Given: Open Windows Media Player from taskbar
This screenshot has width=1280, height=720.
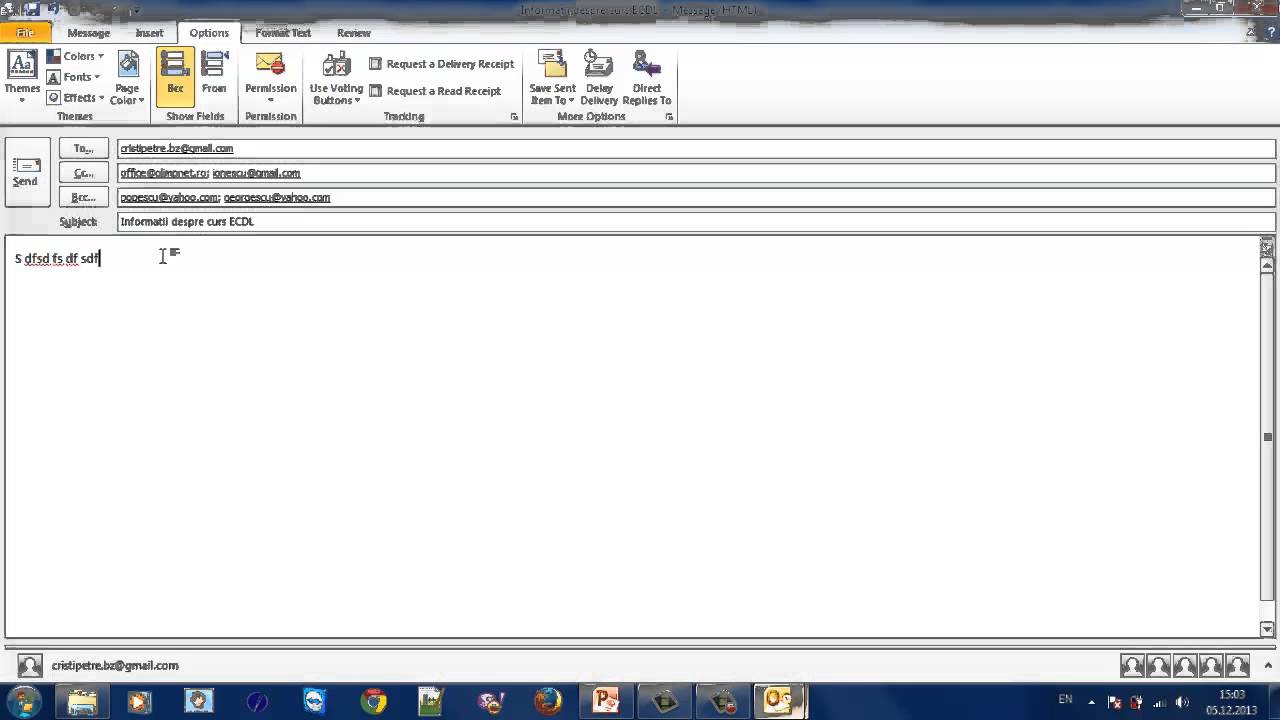Looking at the screenshot, I should 140,702.
